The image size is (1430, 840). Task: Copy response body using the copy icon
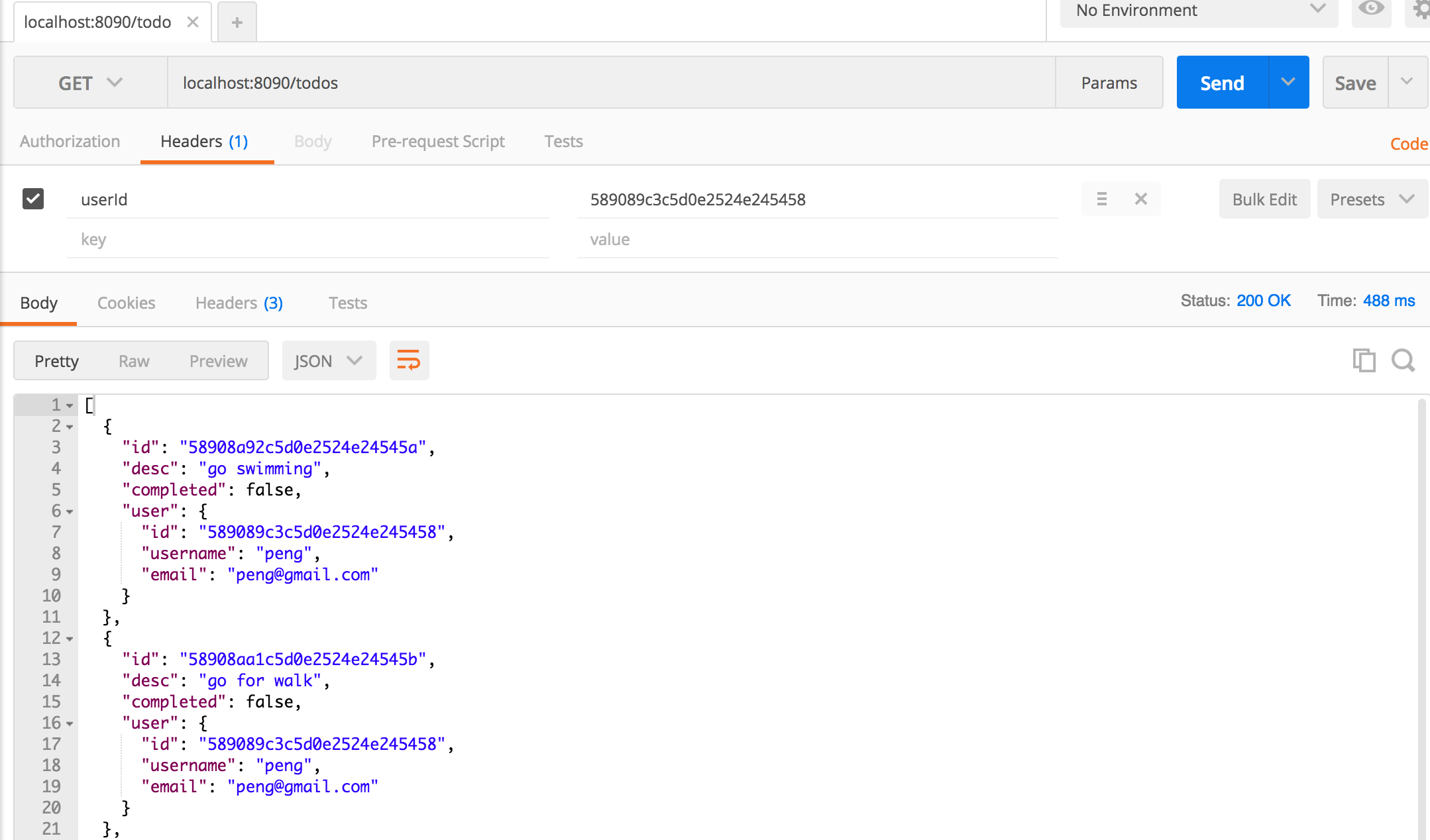coord(1364,360)
